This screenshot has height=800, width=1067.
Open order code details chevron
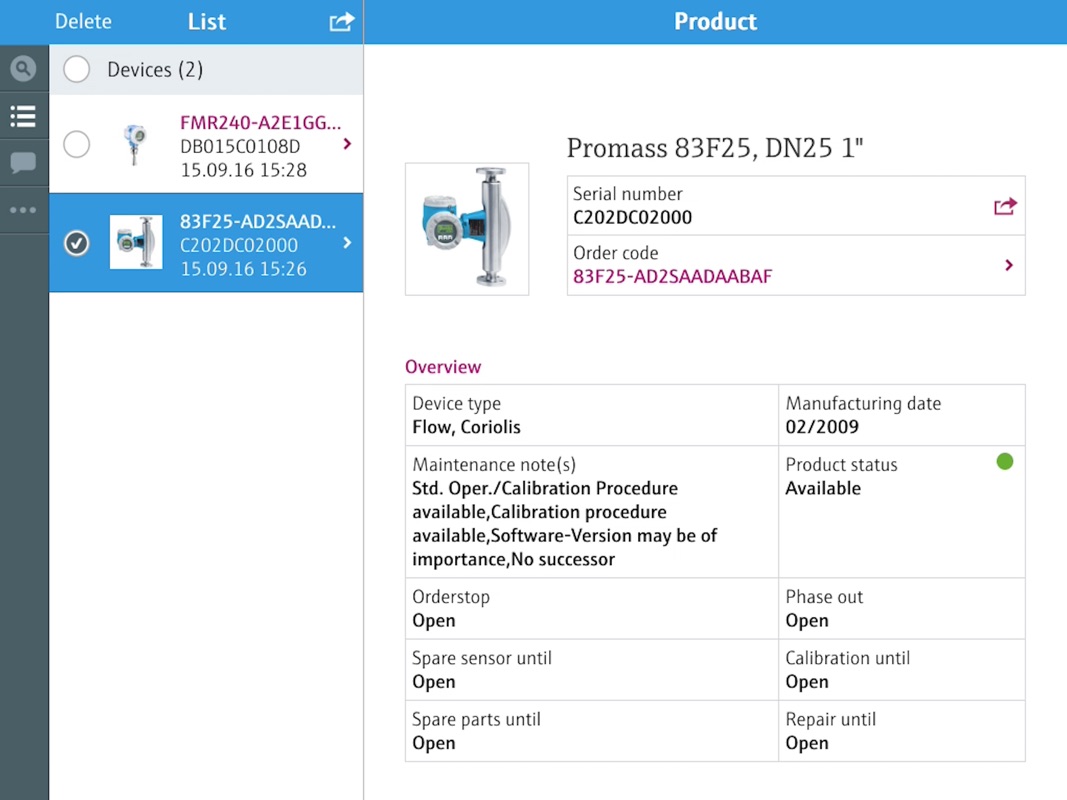point(1009,265)
